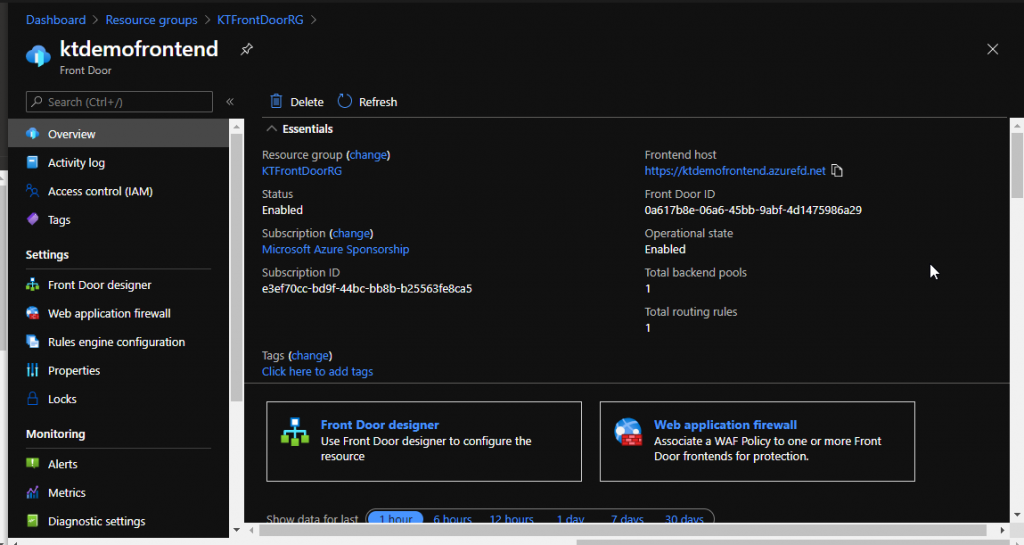Open the ktdemofrontend.azurefd.net link

(735, 171)
